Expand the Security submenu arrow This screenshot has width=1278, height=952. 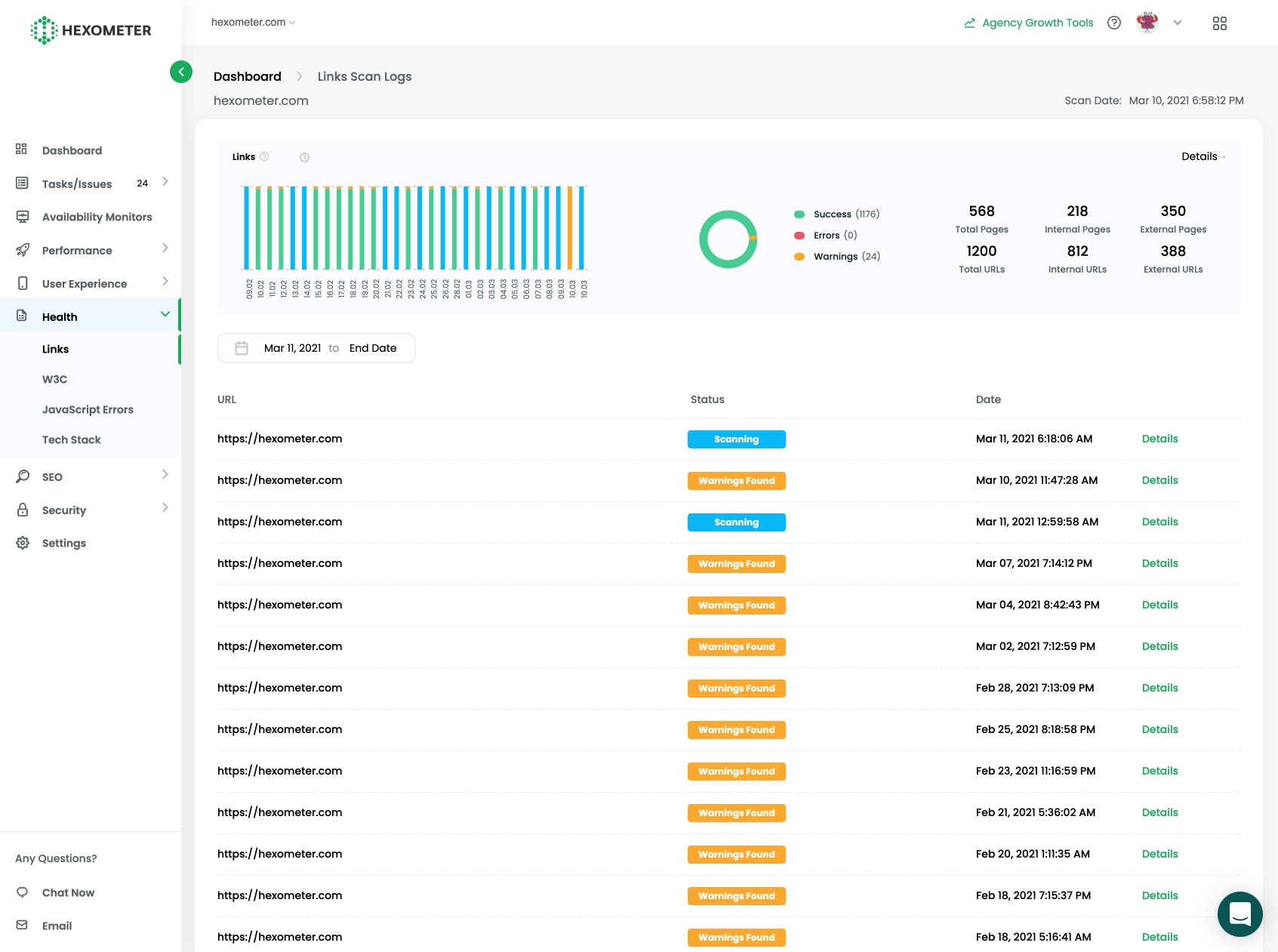pyautogui.click(x=165, y=508)
